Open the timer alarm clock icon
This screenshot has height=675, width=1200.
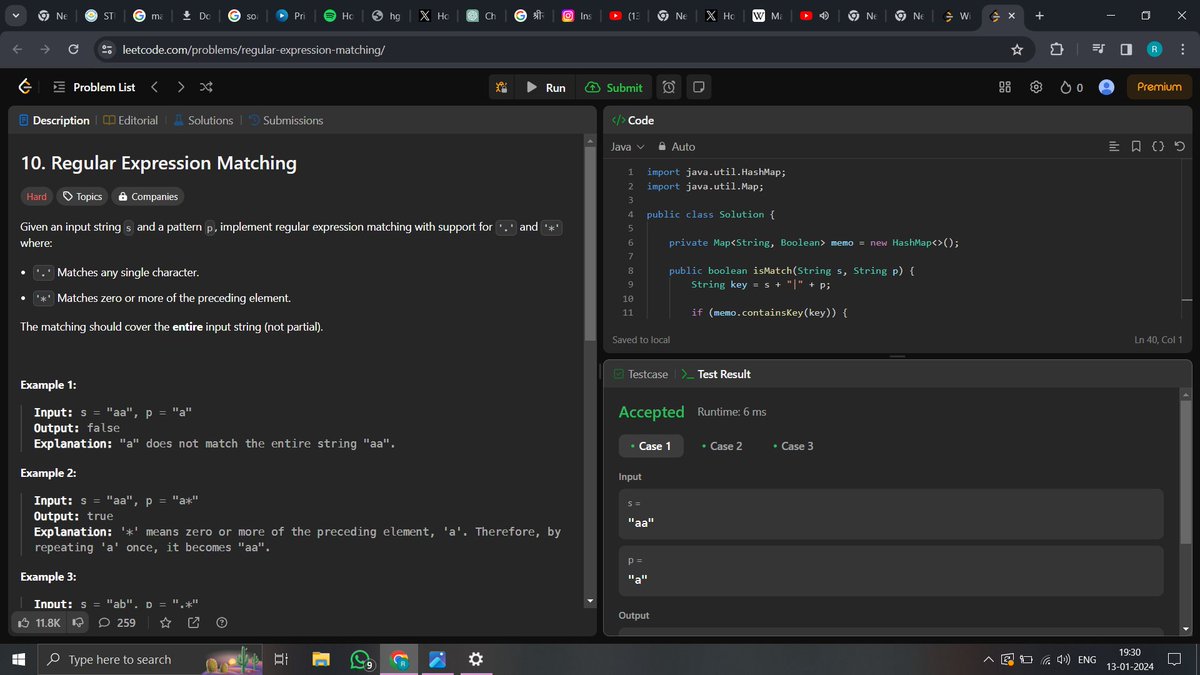[669, 87]
